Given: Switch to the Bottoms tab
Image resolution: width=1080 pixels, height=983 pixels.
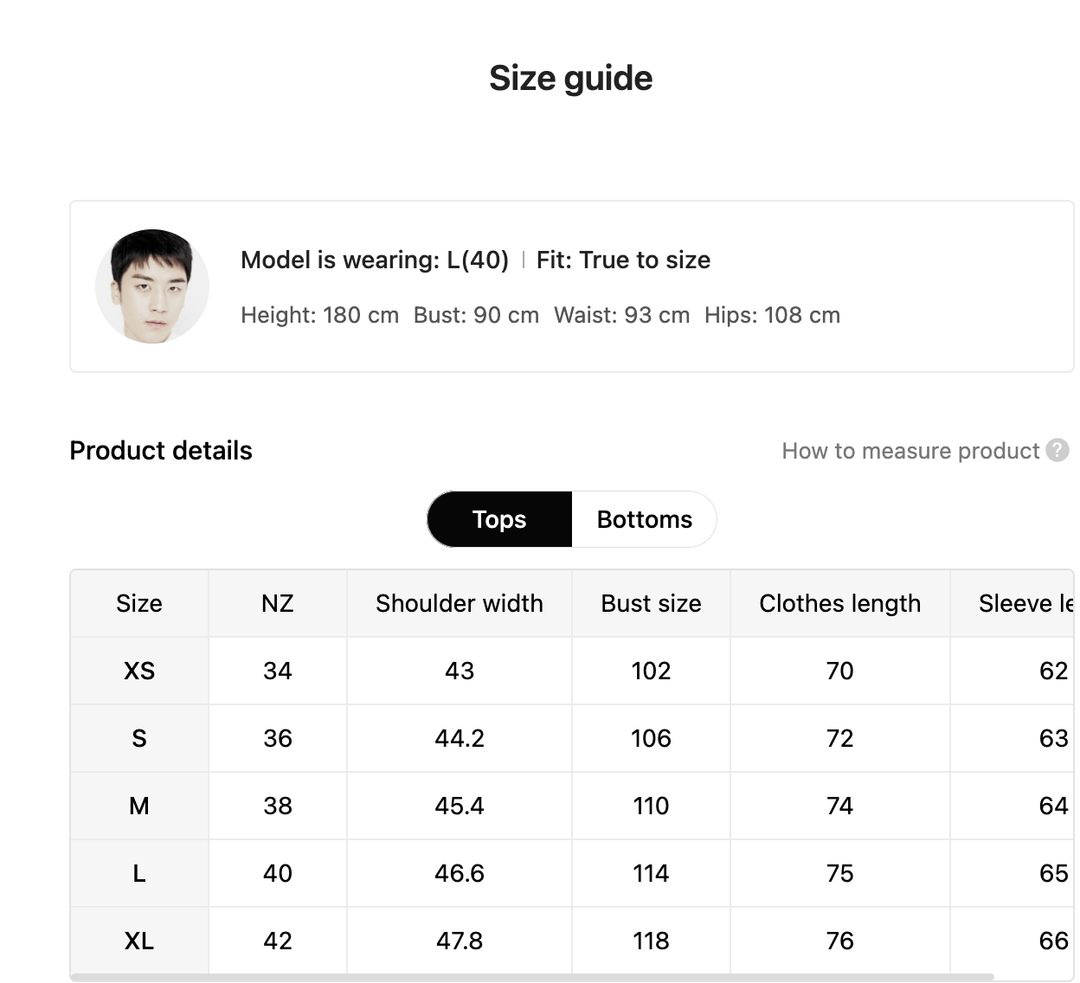Looking at the screenshot, I should coord(644,519).
